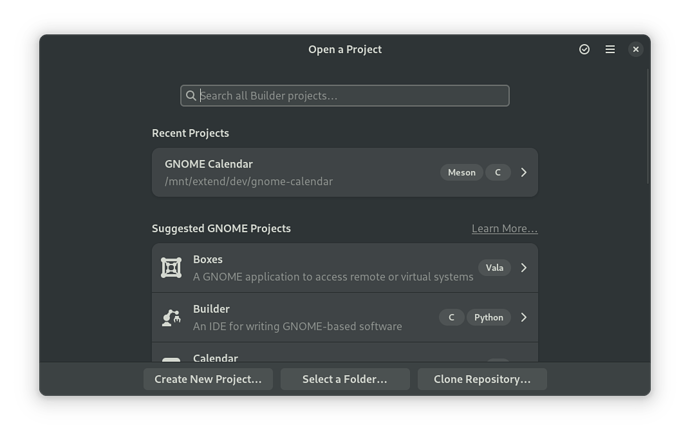Screen dimensions: 690x439
Task: Click the Vala tag on Boxes
Action: 495,267
